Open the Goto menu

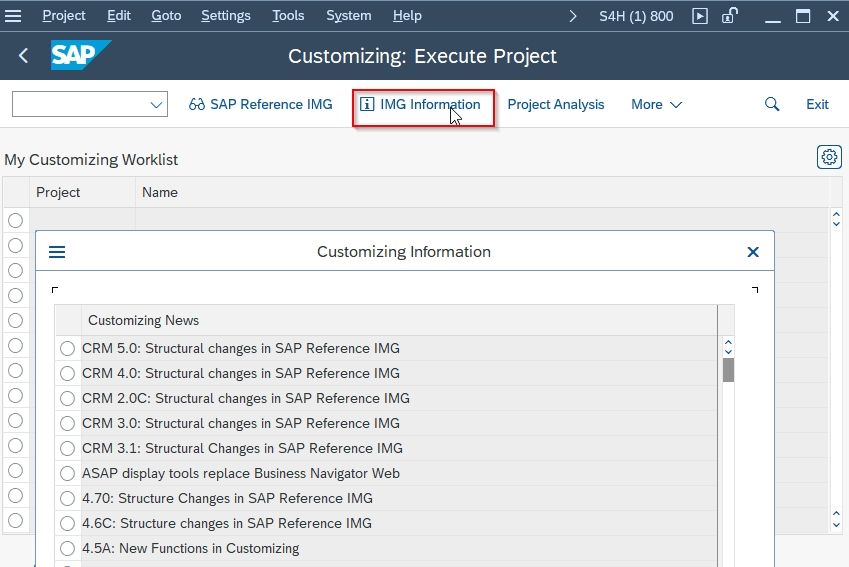[166, 16]
